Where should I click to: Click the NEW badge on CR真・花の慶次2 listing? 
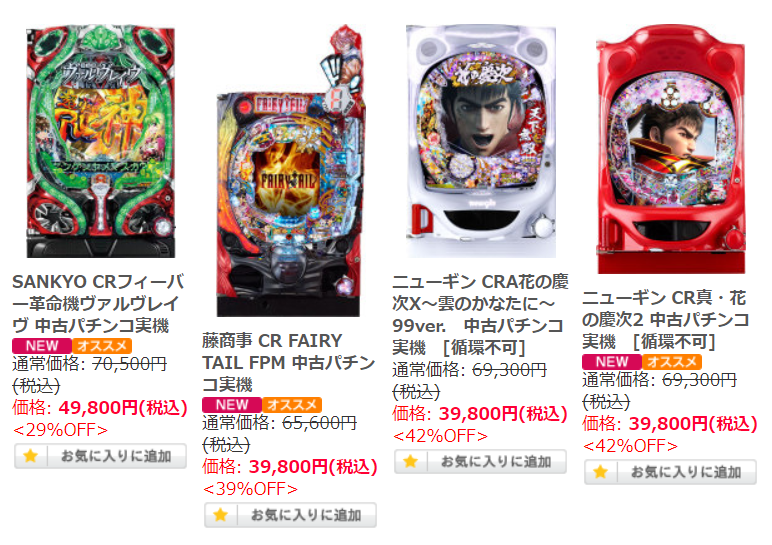pyautogui.click(x=612, y=362)
